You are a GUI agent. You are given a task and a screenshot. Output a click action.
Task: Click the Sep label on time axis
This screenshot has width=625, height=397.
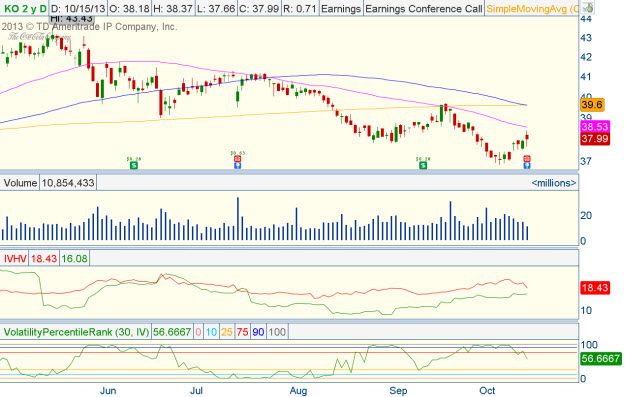coord(398,390)
